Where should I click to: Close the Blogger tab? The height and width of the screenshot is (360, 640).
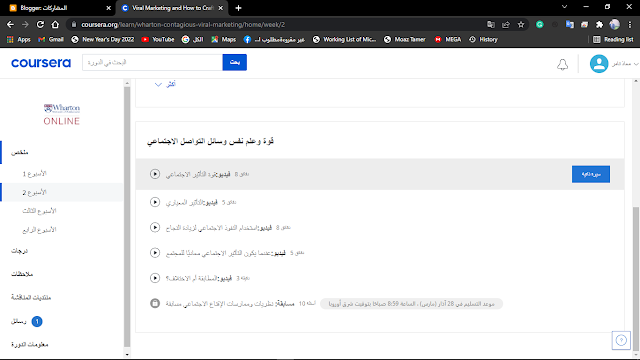pos(109,8)
